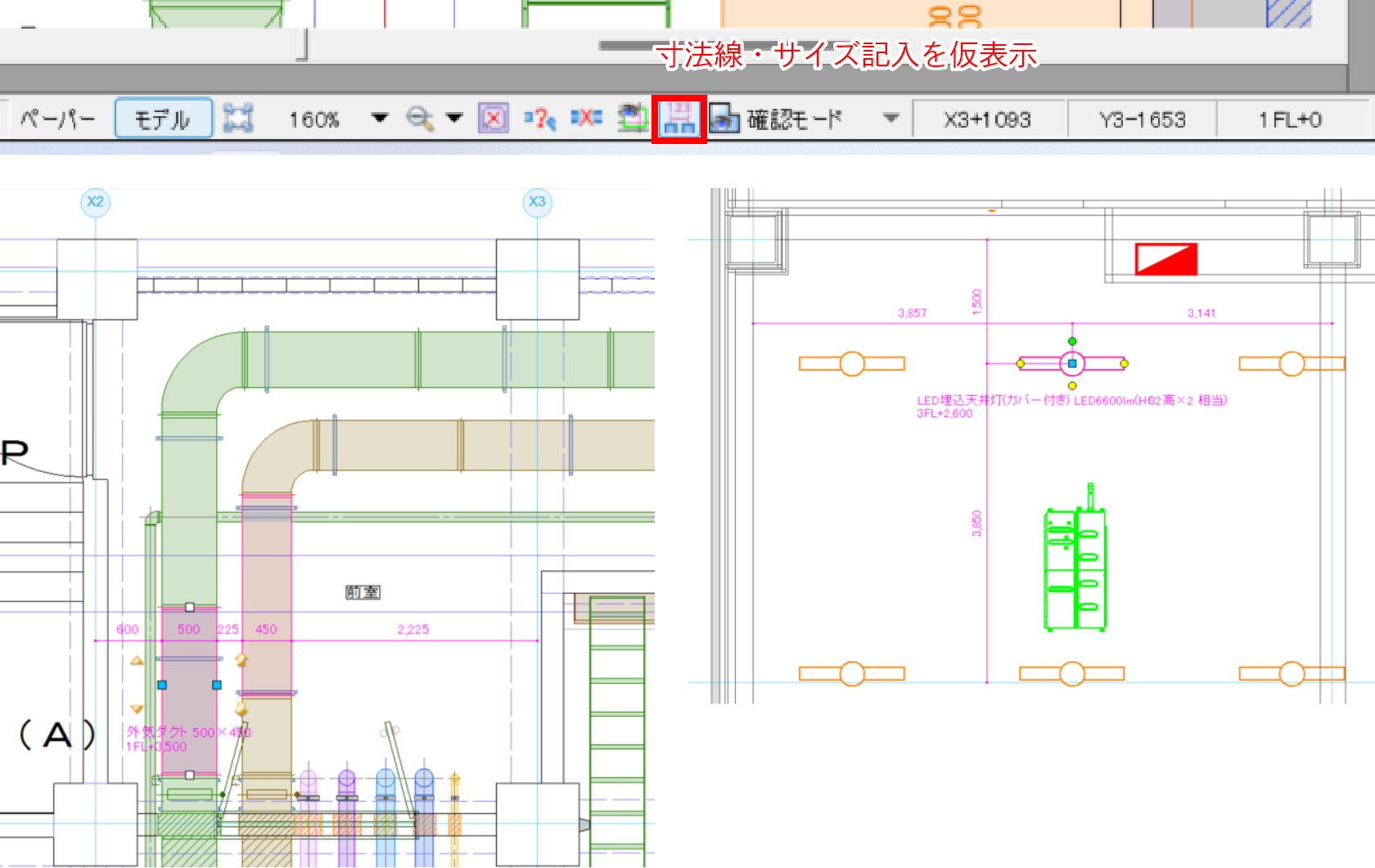Viewport: 1375px width, 868px height.
Task: Select the green equipment unit in the room
Action: click(1075, 569)
